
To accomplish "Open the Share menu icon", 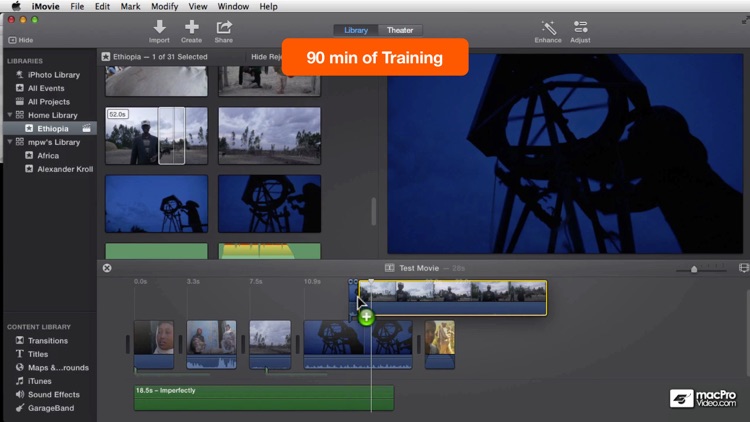I will tap(223, 27).
